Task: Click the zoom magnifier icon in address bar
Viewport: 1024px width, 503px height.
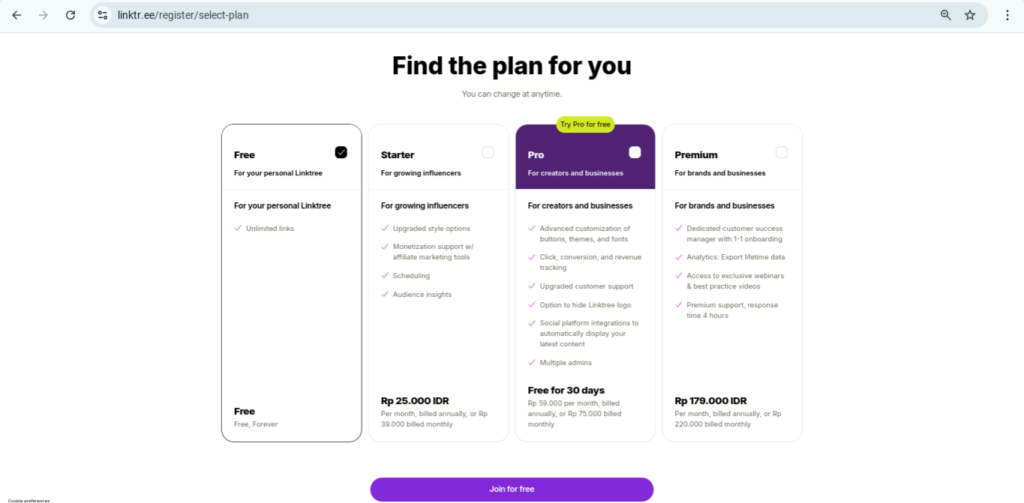Action: tap(946, 15)
